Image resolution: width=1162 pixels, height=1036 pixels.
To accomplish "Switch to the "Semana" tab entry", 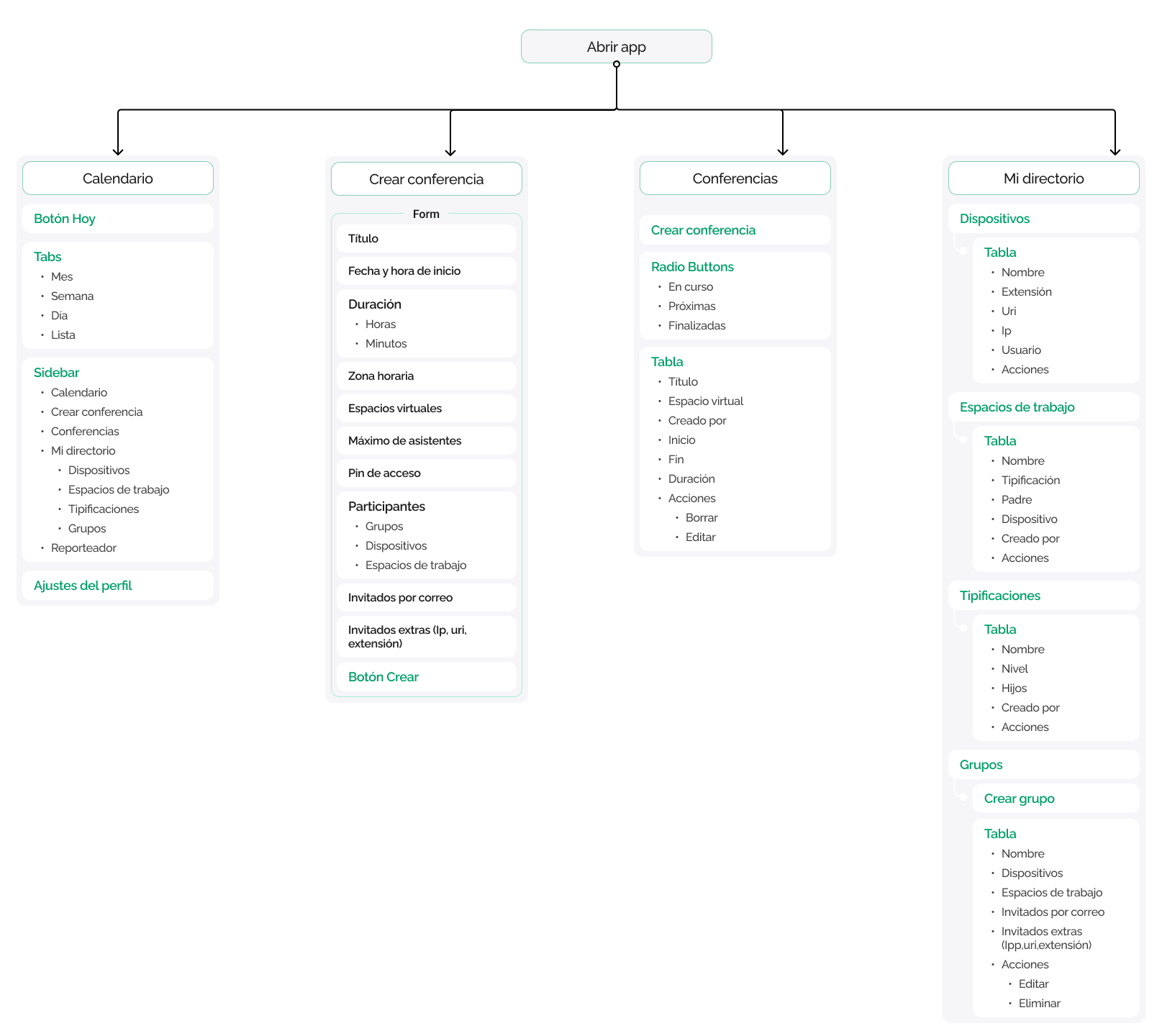I will coord(72,296).
